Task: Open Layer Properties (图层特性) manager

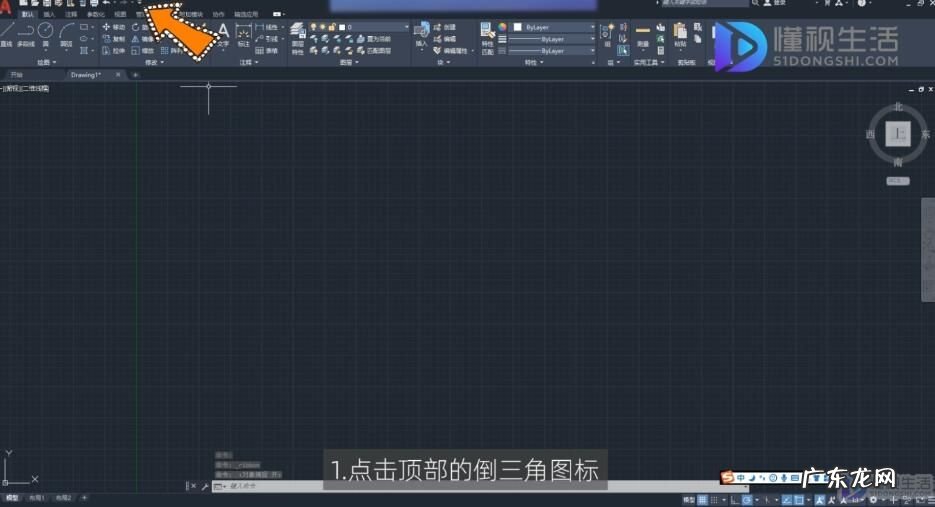Action: (298, 38)
